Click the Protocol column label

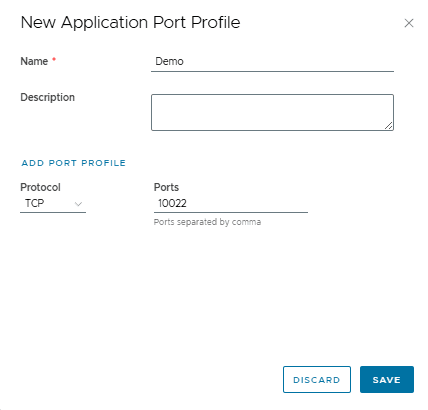coord(40,187)
